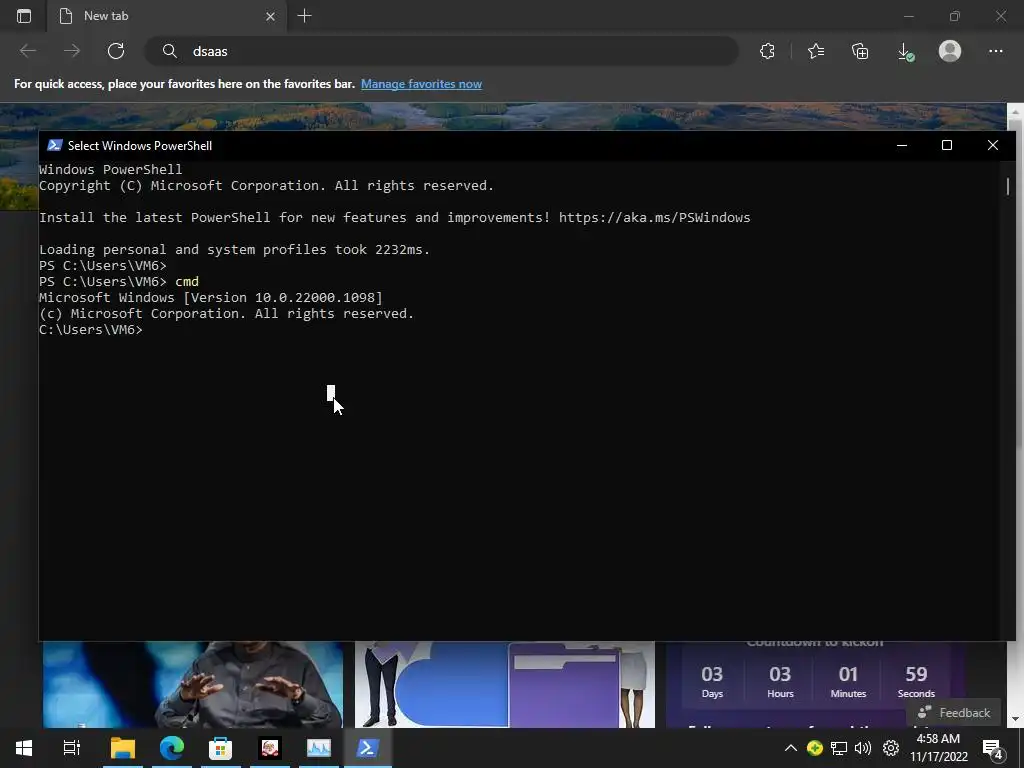This screenshot has height=768, width=1024.
Task: Close the New tab browser tab
Action: point(270,16)
